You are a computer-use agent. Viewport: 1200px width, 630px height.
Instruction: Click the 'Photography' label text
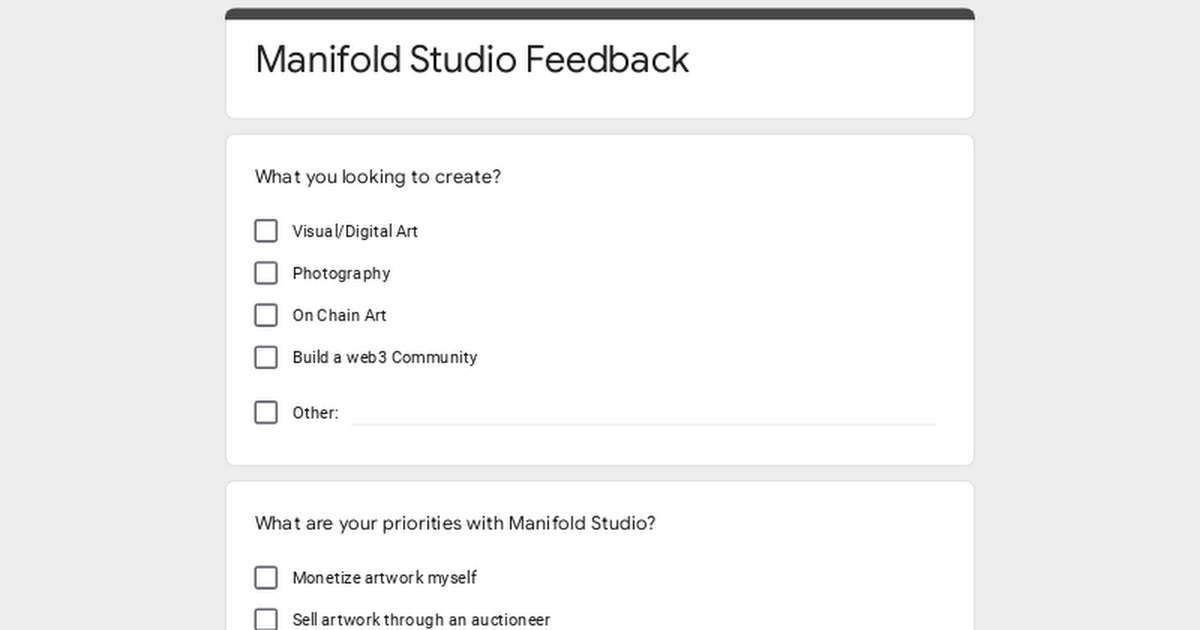tap(341, 273)
